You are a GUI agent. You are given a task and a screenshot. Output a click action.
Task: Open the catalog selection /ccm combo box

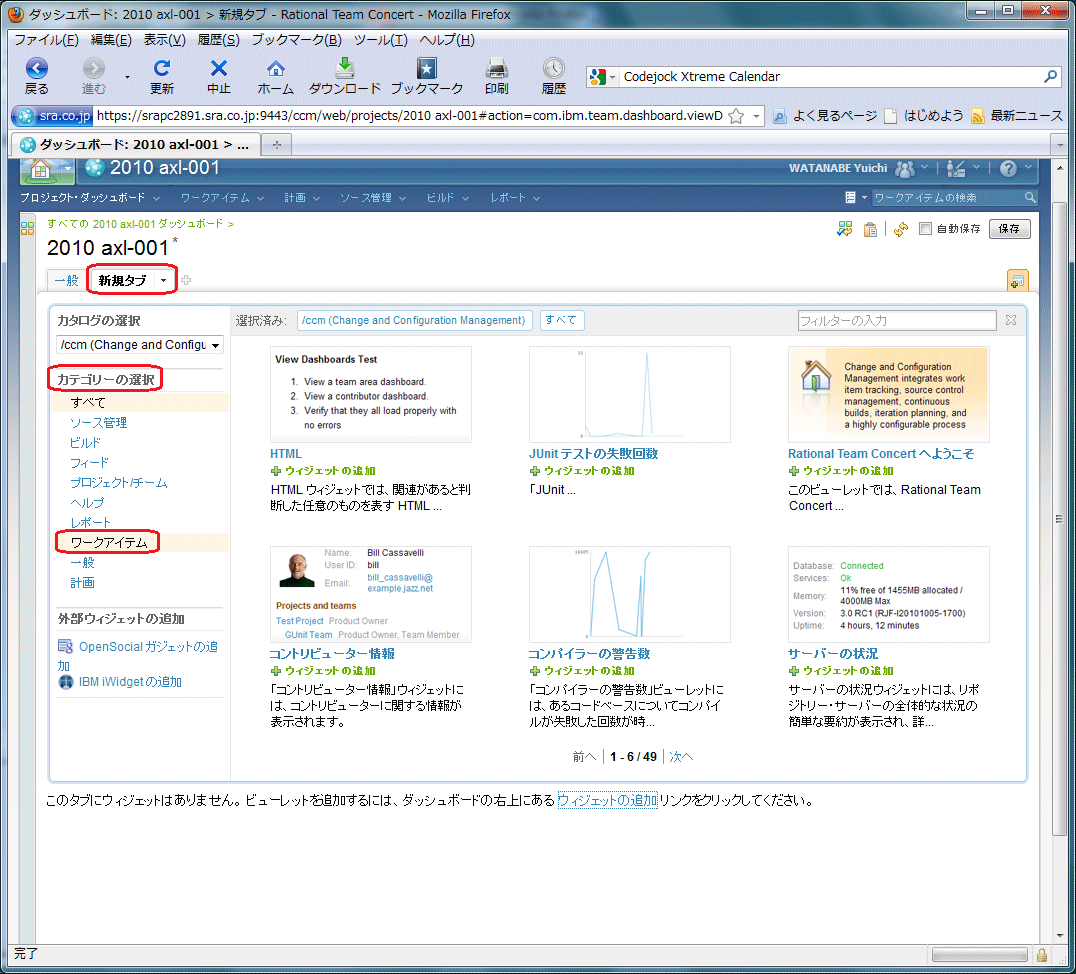[139, 345]
